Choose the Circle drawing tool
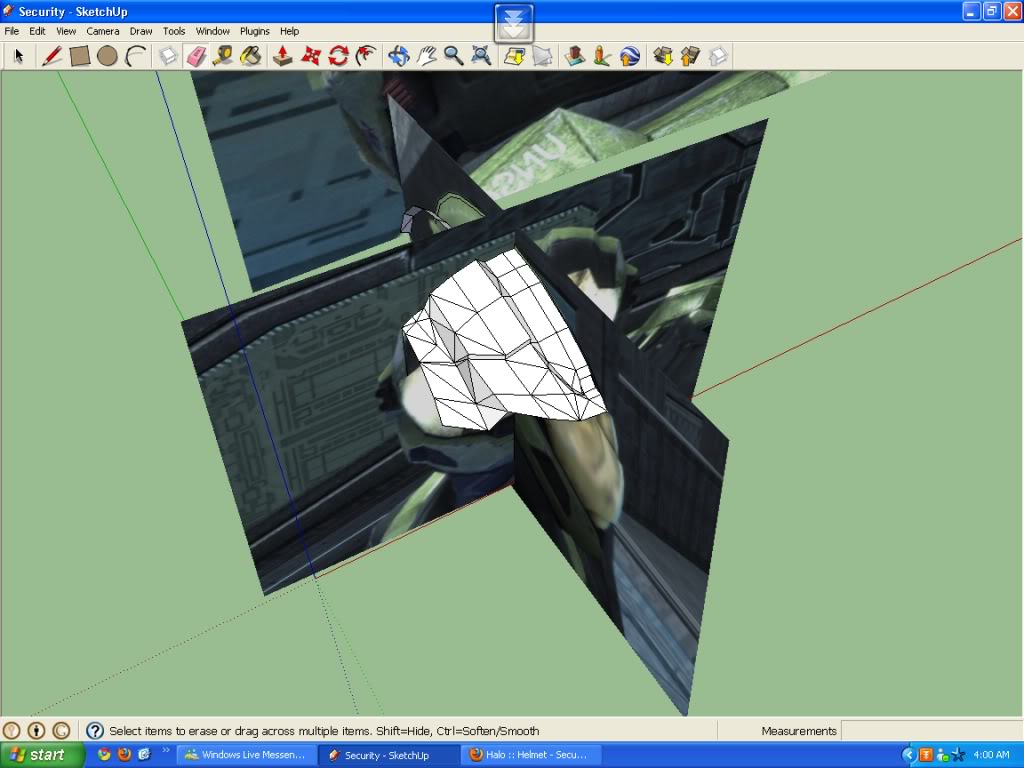 [x=107, y=56]
